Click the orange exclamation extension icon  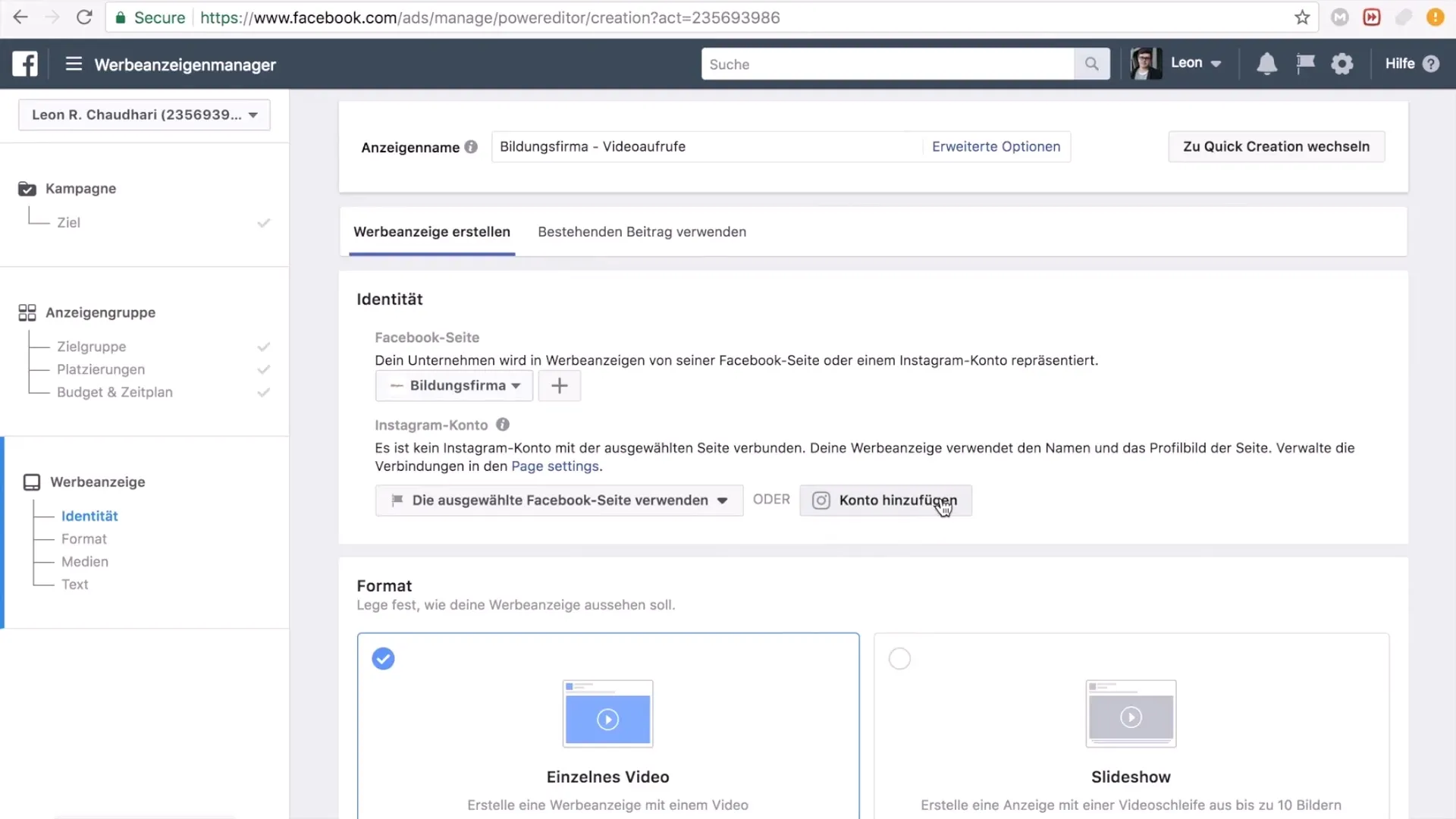pyautogui.click(x=1436, y=17)
